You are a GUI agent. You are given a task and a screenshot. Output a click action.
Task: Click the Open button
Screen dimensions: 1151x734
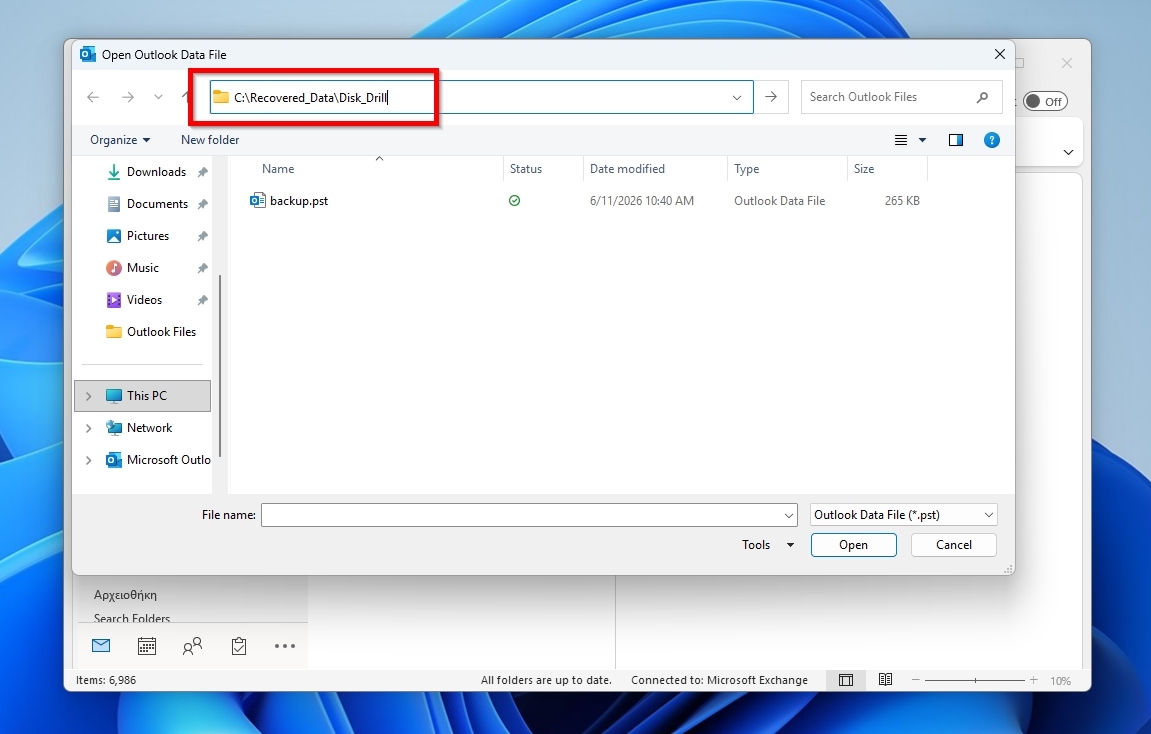point(854,545)
